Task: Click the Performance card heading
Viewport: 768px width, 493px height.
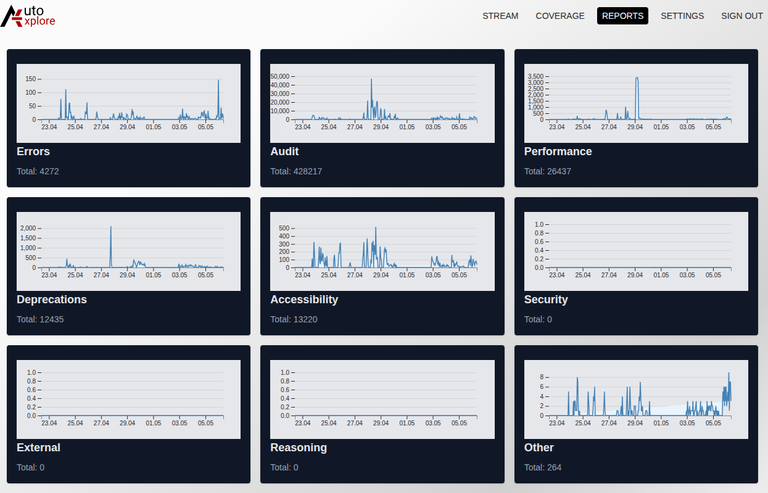Action: click(558, 152)
